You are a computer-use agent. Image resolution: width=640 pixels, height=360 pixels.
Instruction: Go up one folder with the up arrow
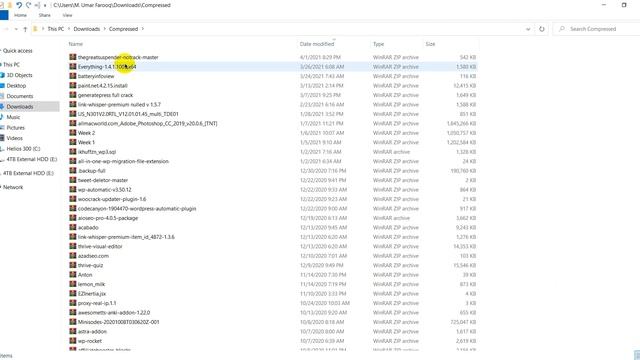click(25, 29)
